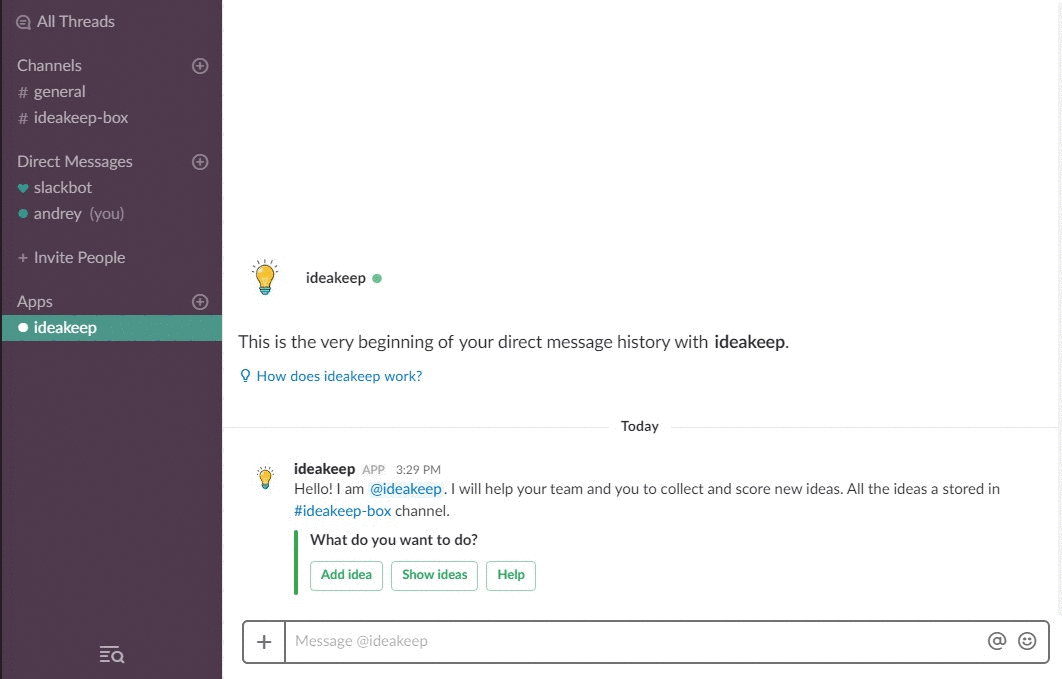The image size is (1062, 679).
Task: Click the APP badge next to ideakeep
Action: pyautogui.click(x=373, y=470)
